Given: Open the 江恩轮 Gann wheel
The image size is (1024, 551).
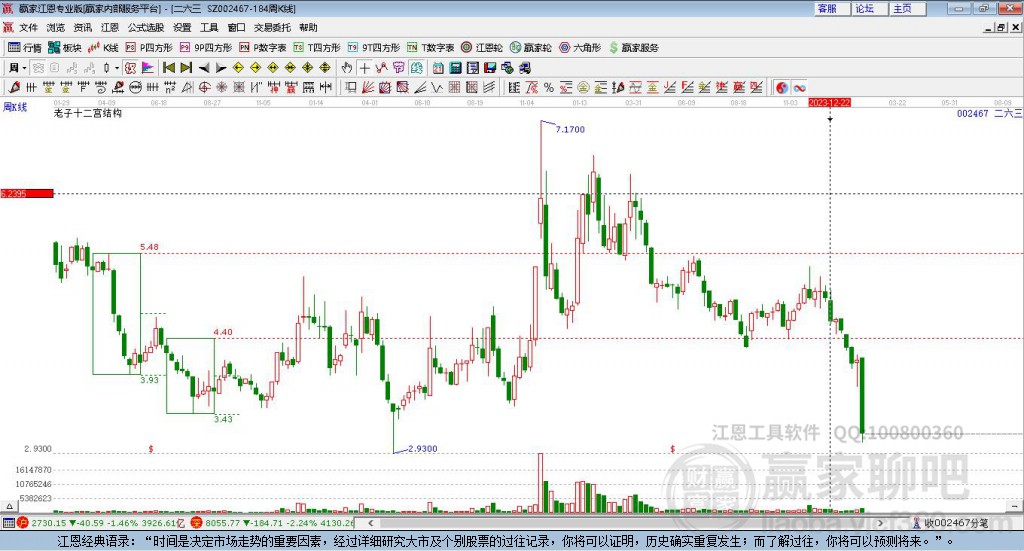Looking at the screenshot, I should 482,48.
